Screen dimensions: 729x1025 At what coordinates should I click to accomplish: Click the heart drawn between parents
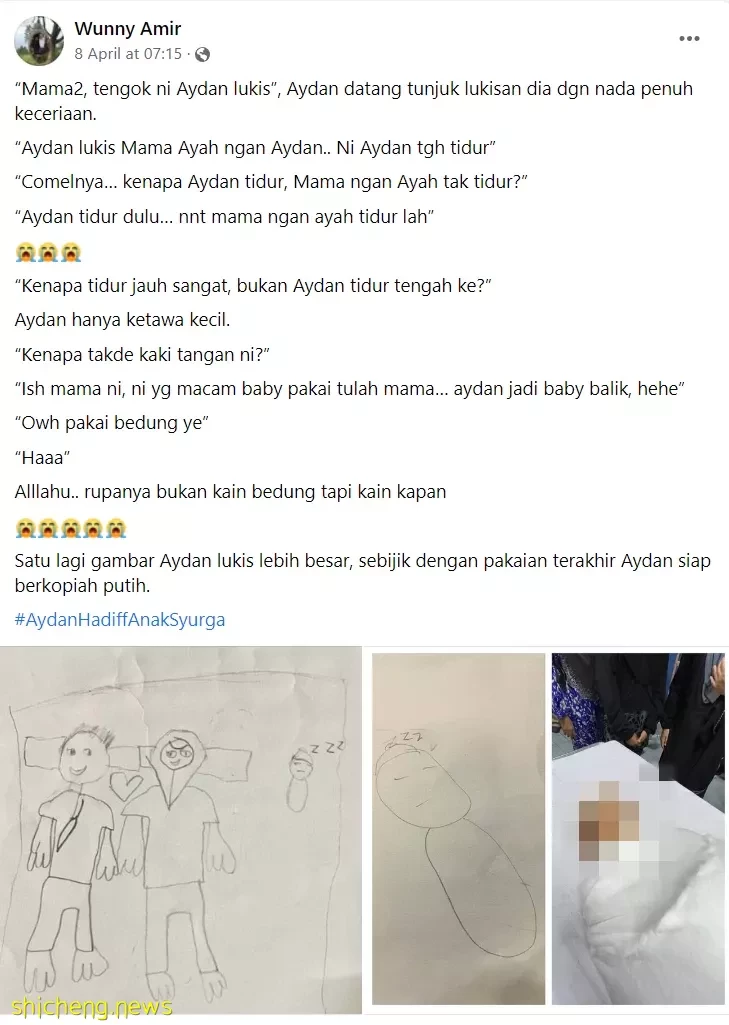click(125, 786)
